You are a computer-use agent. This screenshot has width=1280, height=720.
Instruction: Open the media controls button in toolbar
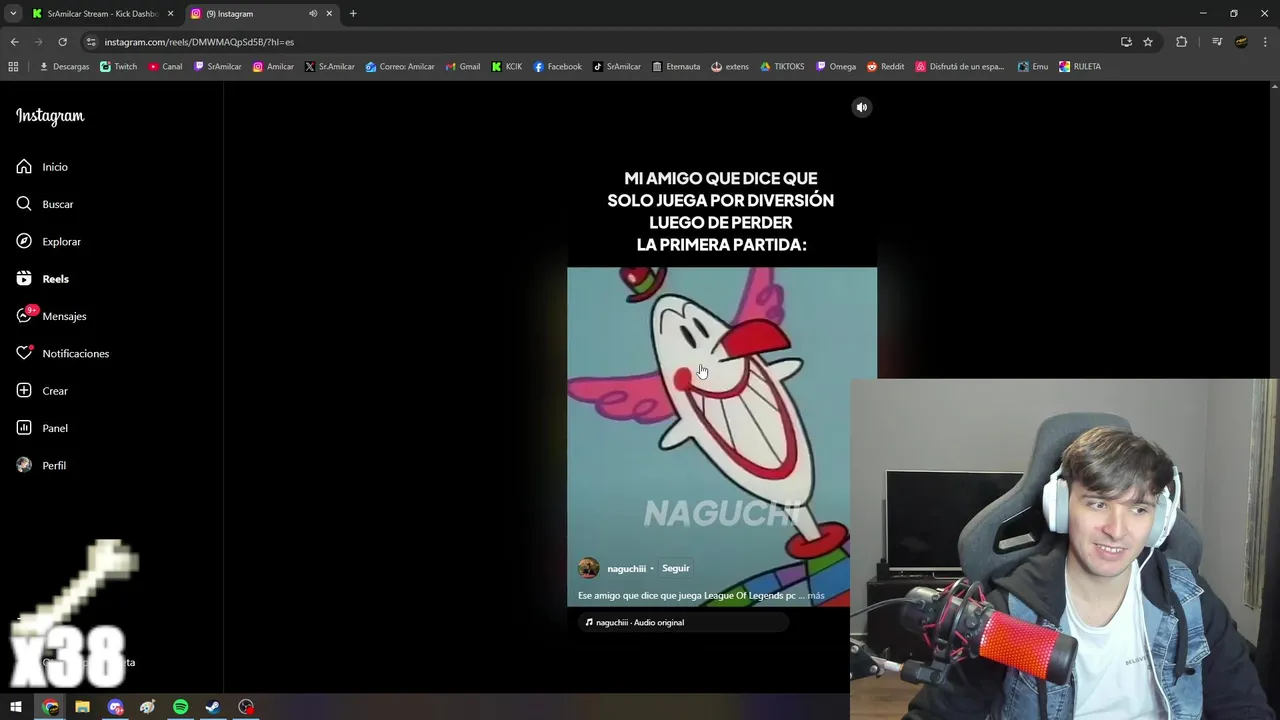pyautogui.click(x=1217, y=42)
